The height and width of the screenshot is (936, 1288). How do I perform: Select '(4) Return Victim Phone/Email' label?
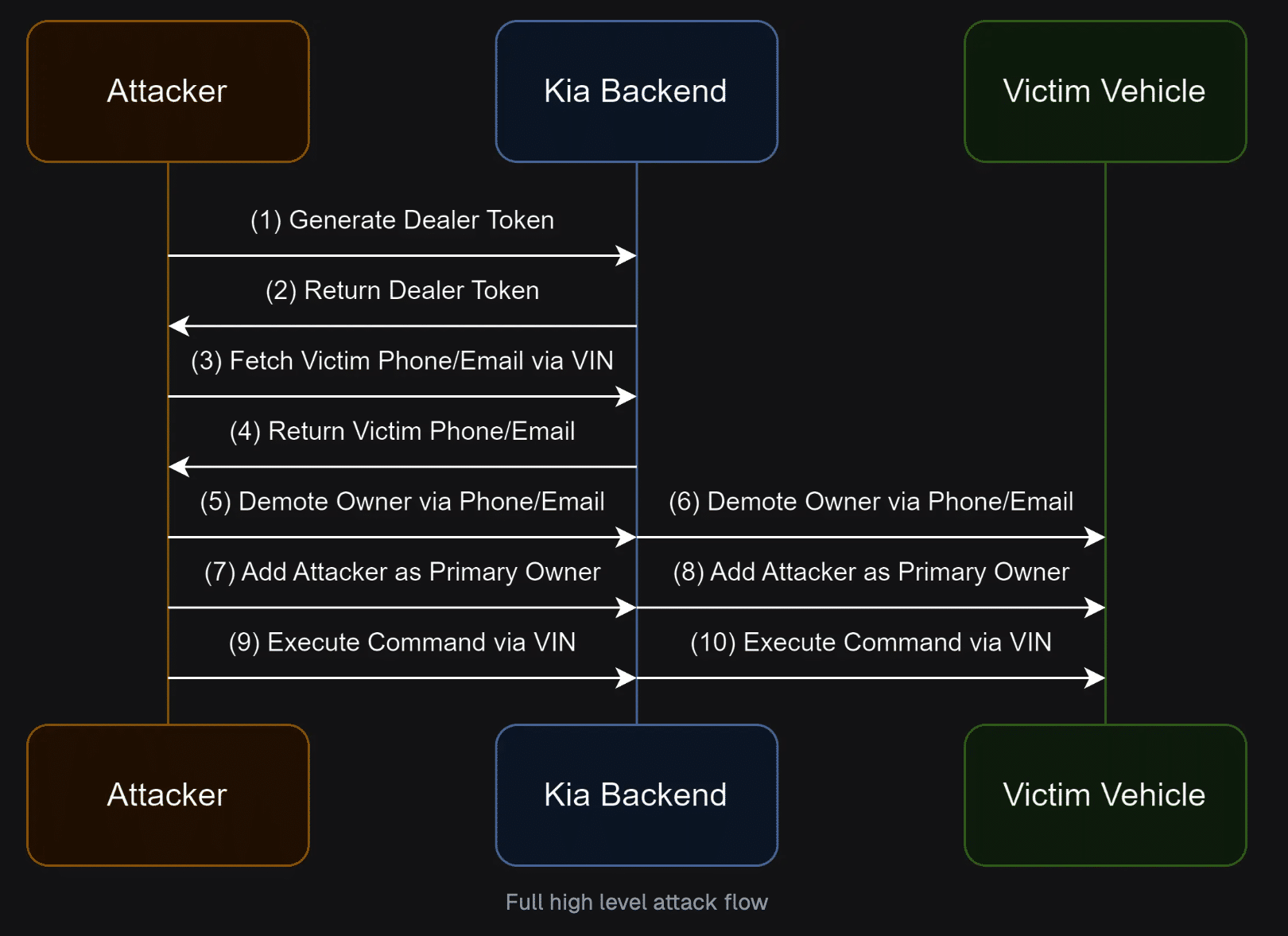(402, 431)
